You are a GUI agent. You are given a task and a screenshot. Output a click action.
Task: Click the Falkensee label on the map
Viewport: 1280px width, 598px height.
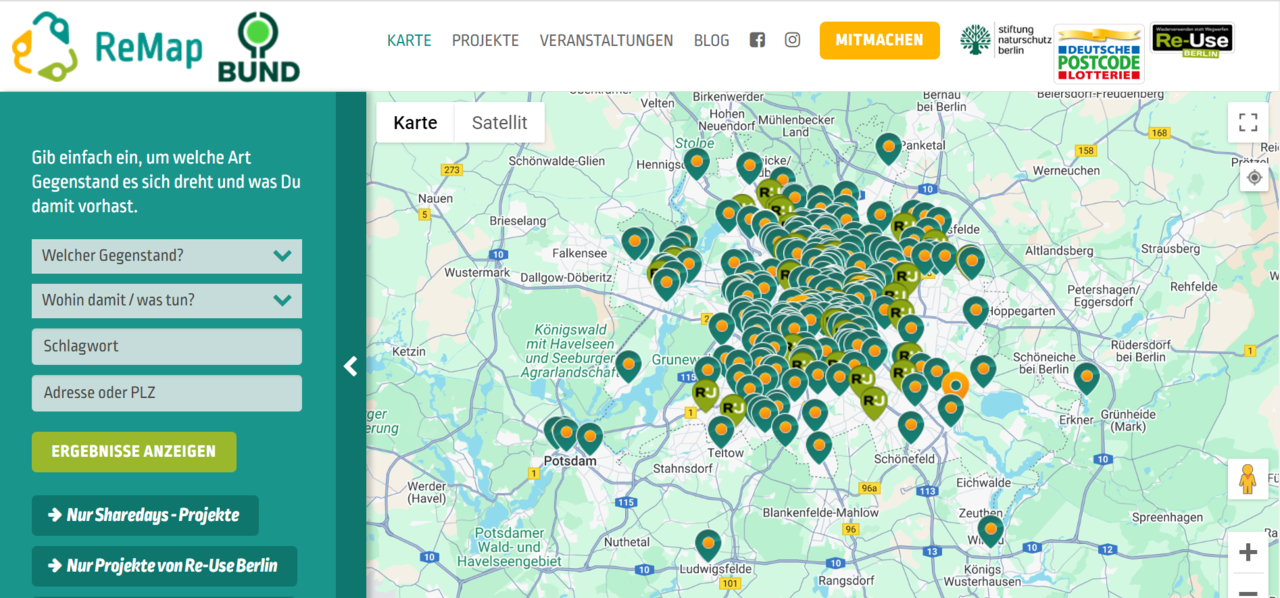[579, 254]
